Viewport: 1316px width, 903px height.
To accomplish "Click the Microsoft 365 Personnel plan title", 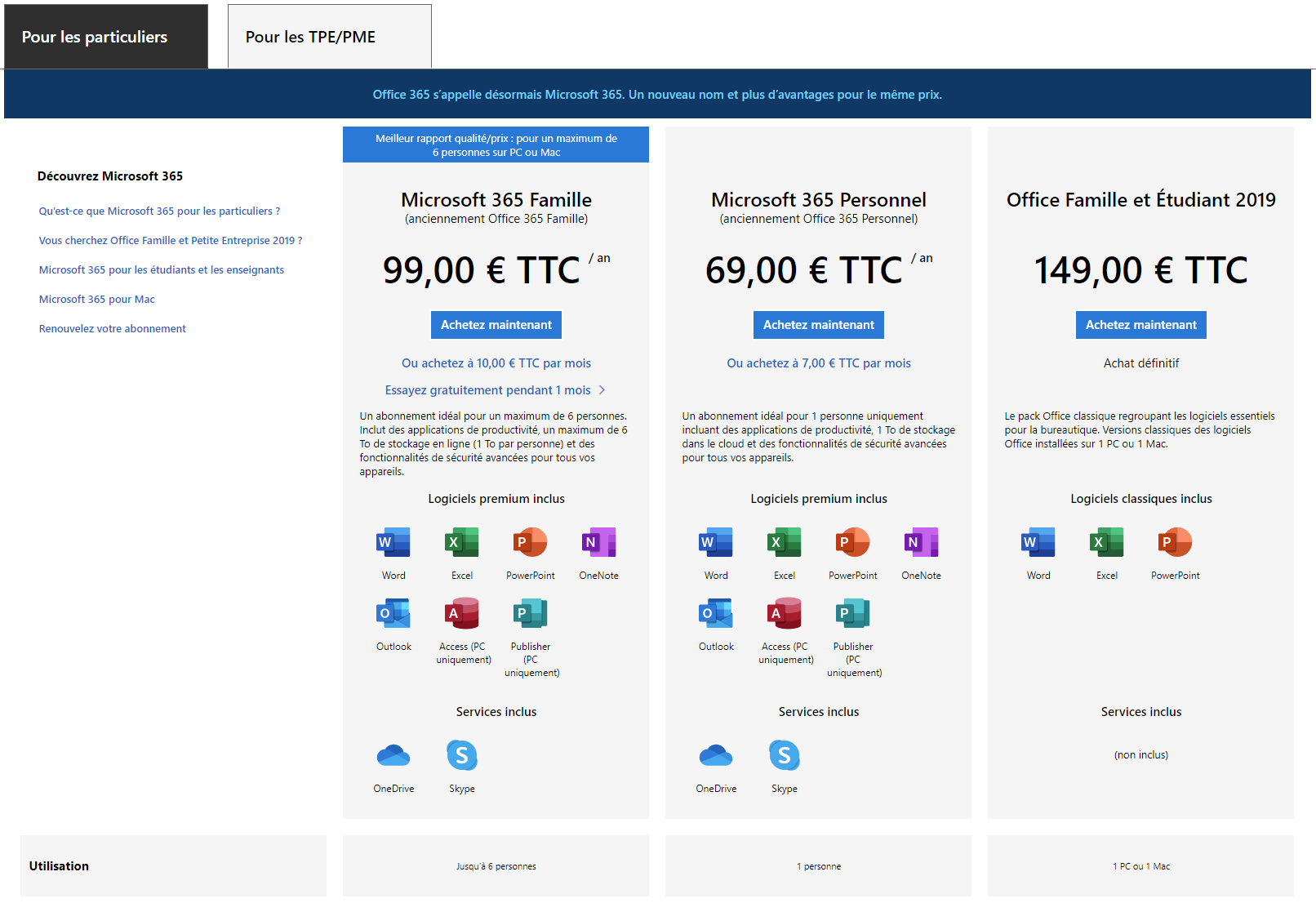I will [819, 200].
